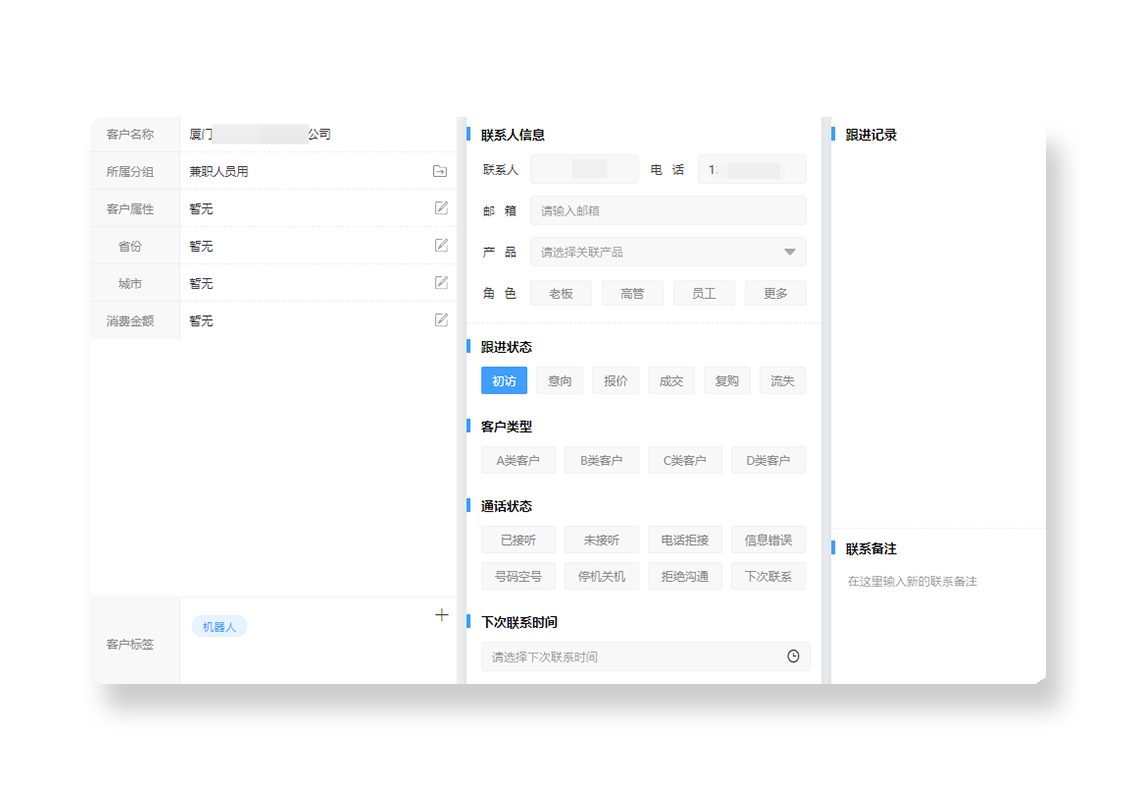Screen dimensions: 1136x800
Task: Open the 产品 related product dropdown
Action: click(x=668, y=252)
